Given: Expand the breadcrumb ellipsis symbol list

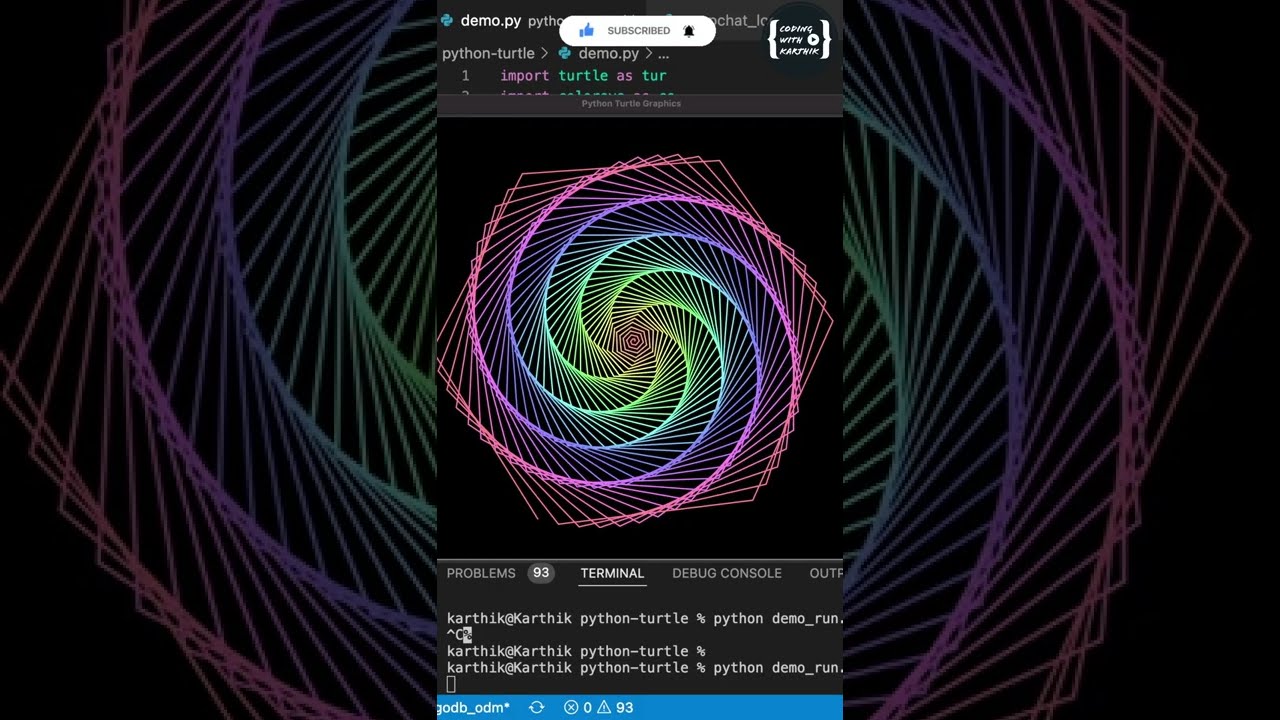Looking at the screenshot, I should [663, 53].
